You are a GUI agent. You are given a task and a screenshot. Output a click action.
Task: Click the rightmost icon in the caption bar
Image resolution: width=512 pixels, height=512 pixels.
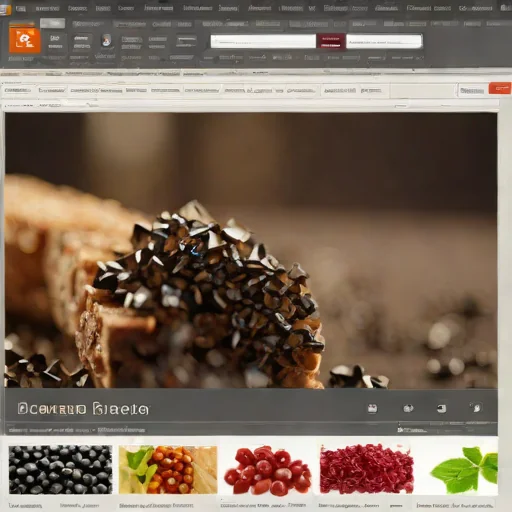click(x=477, y=408)
